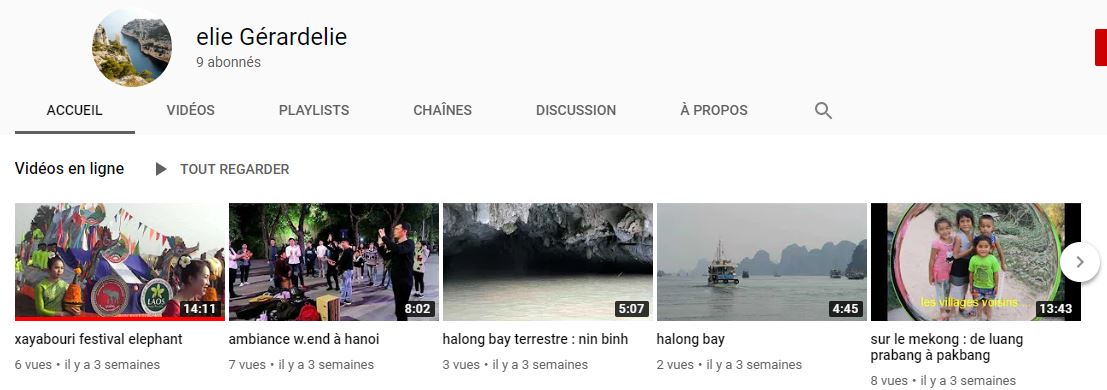Go to the DISCUSSION tab
This screenshot has height=390, width=1107.
click(x=576, y=110)
